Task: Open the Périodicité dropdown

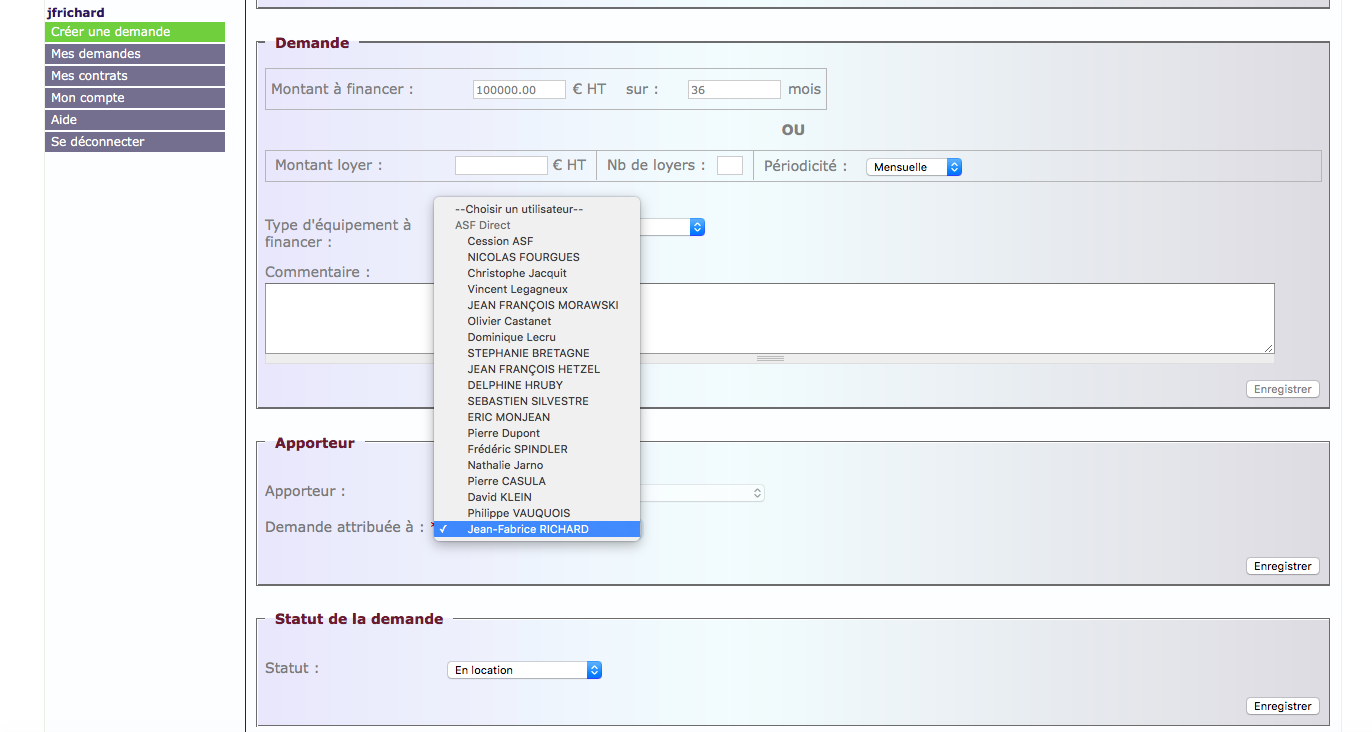Action: click(x=913, y=167)
